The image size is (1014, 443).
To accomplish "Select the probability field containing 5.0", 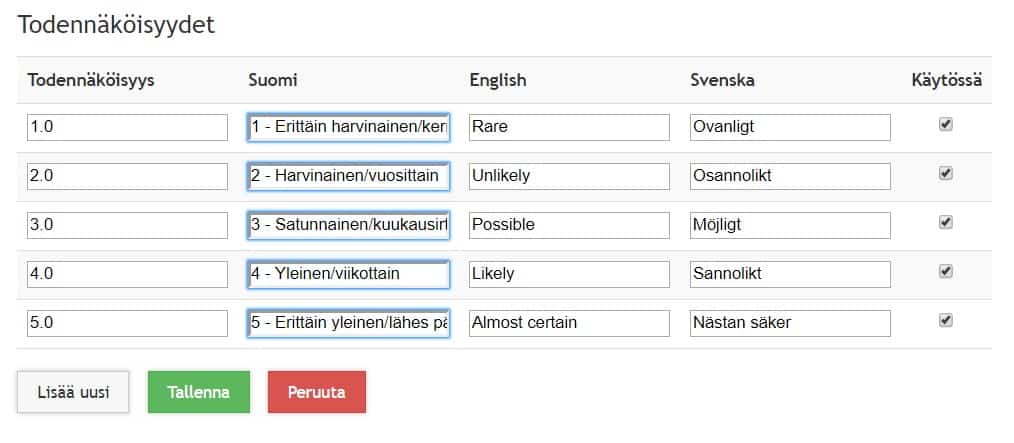I will (127, 323).
